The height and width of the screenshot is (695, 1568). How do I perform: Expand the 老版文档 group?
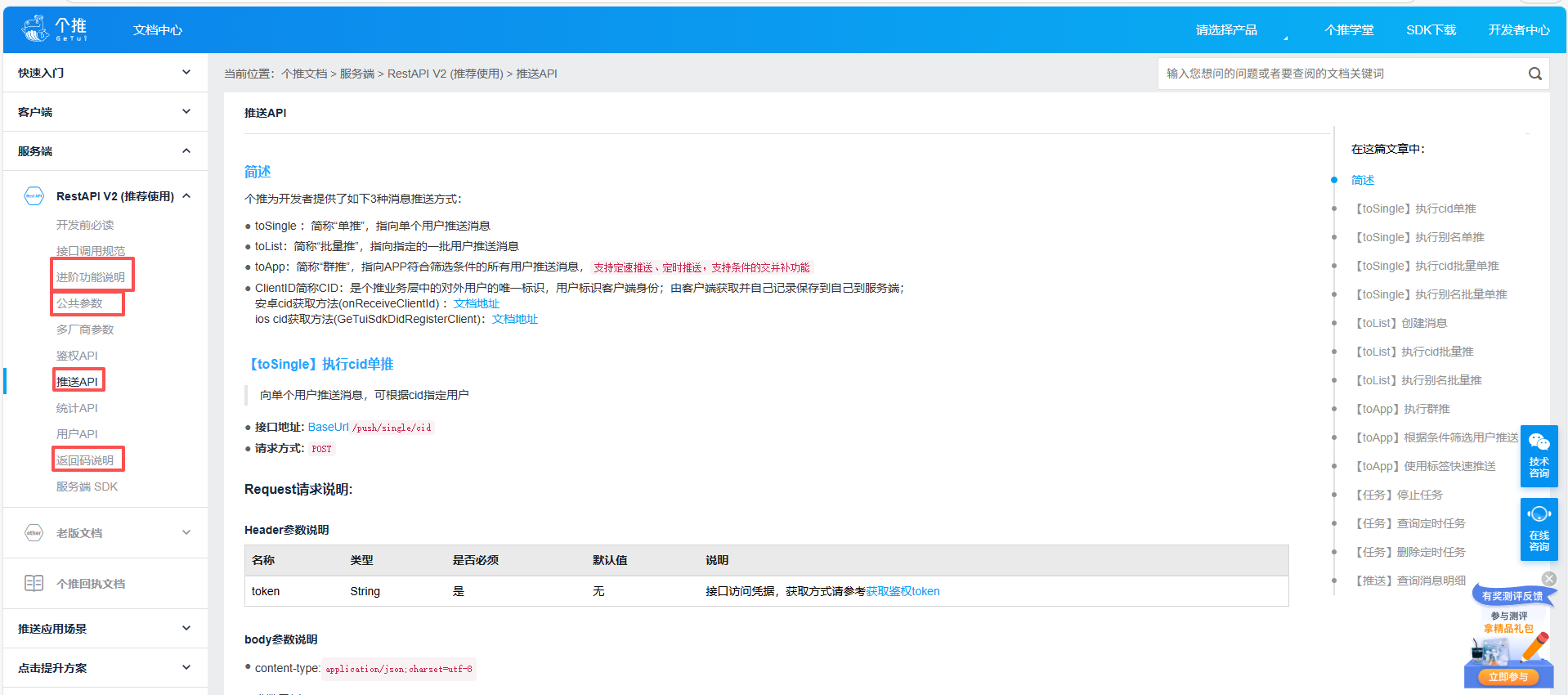click(x=186, y=533)
